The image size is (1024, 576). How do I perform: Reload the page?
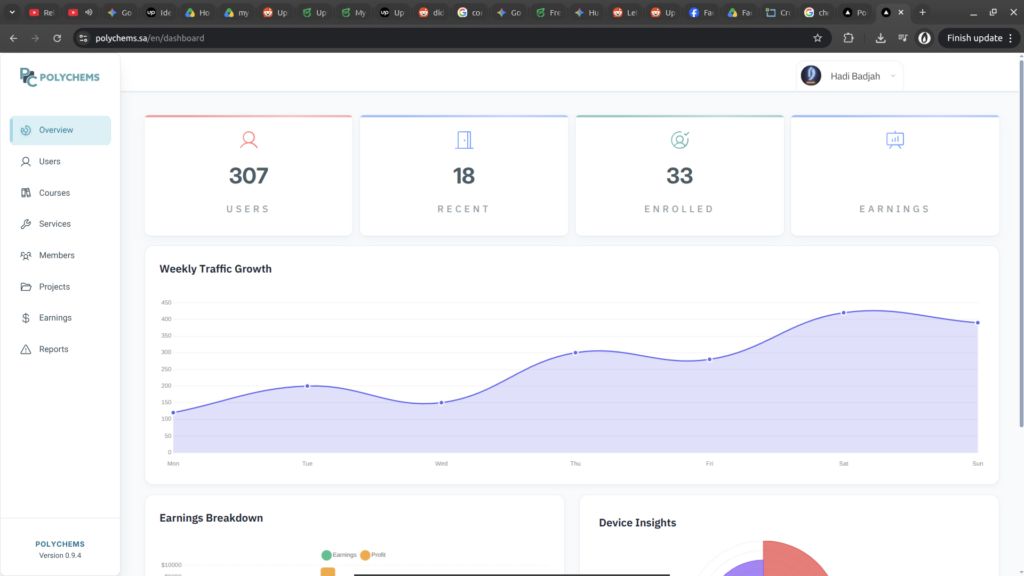click(x=57, y=38)
